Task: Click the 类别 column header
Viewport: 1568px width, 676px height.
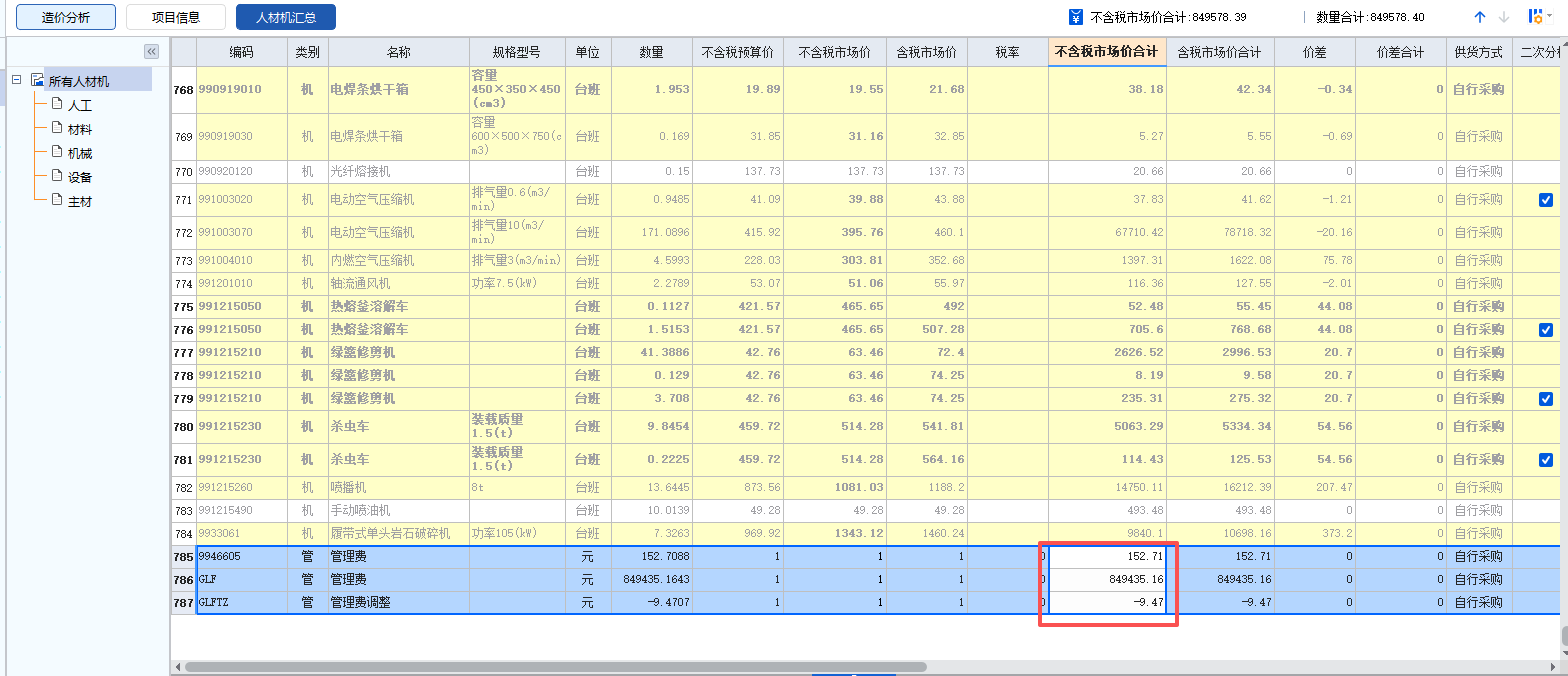Action: (308, 52)
